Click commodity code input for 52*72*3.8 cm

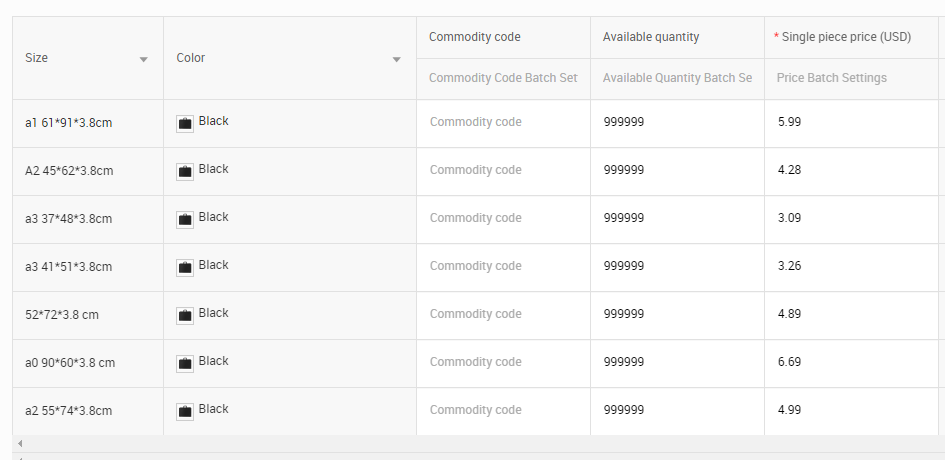[x=503, y=314]
